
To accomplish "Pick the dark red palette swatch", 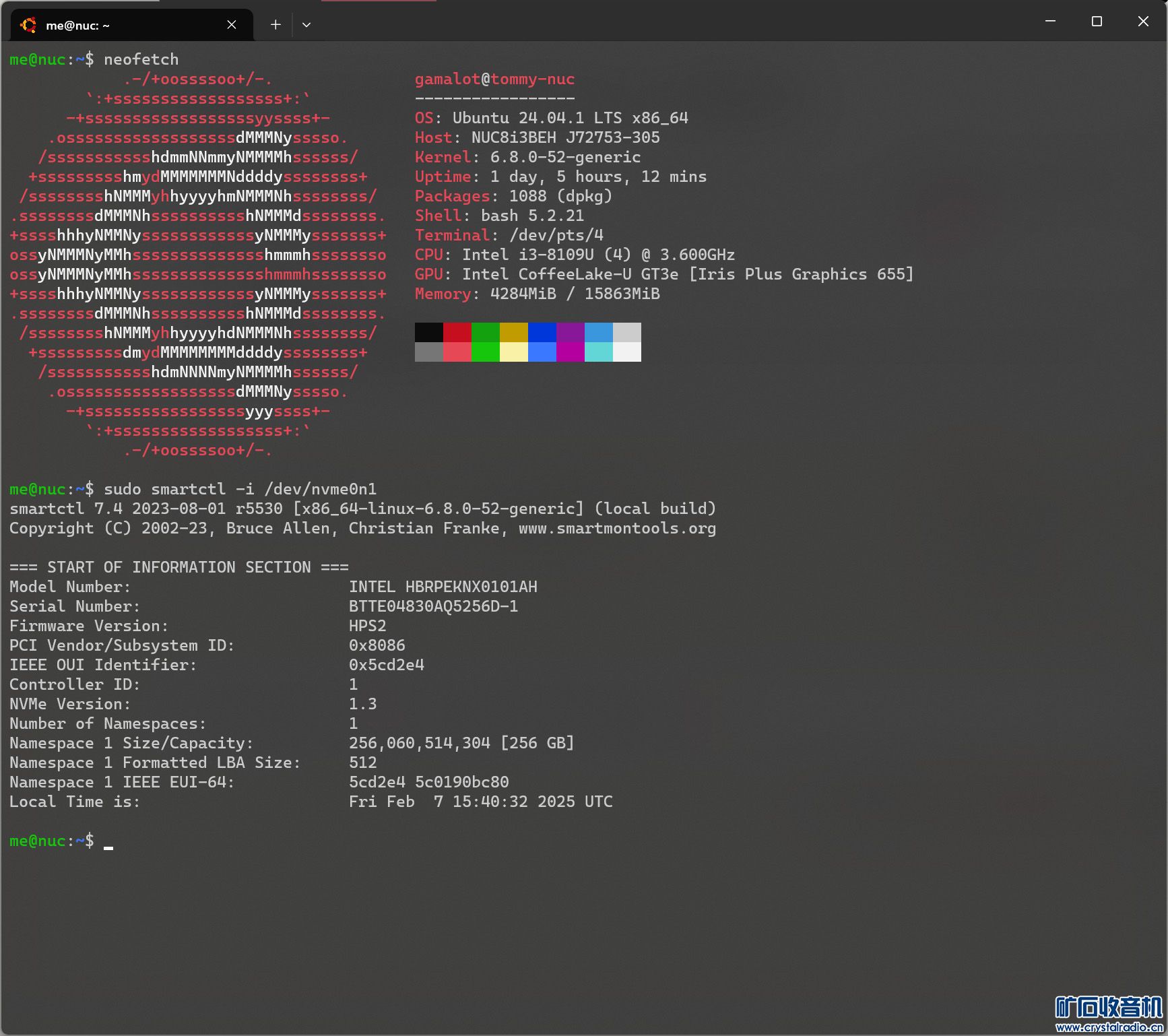I will pyautogui.click(x=457, y=332).
